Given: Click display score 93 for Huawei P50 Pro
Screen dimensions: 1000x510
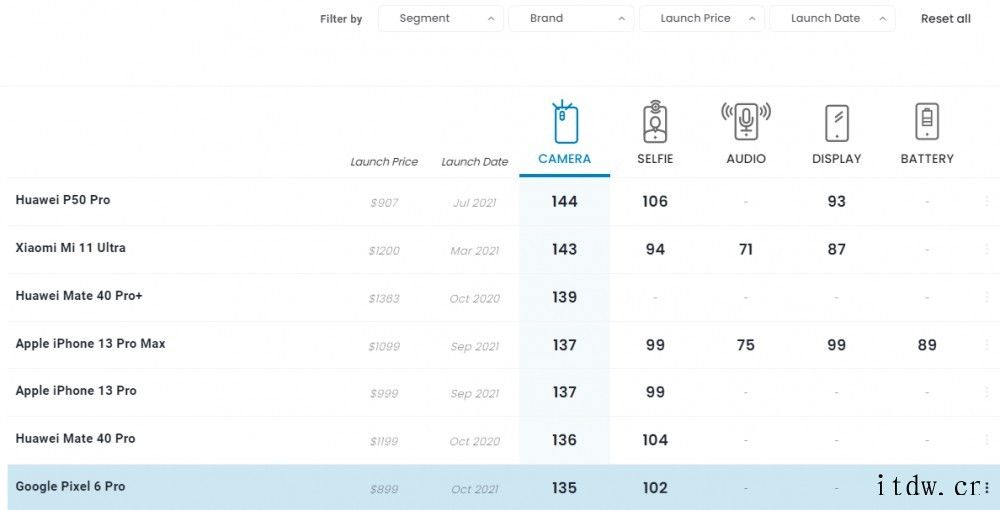Looking at the screenshot, I should (x=837, y=201).
